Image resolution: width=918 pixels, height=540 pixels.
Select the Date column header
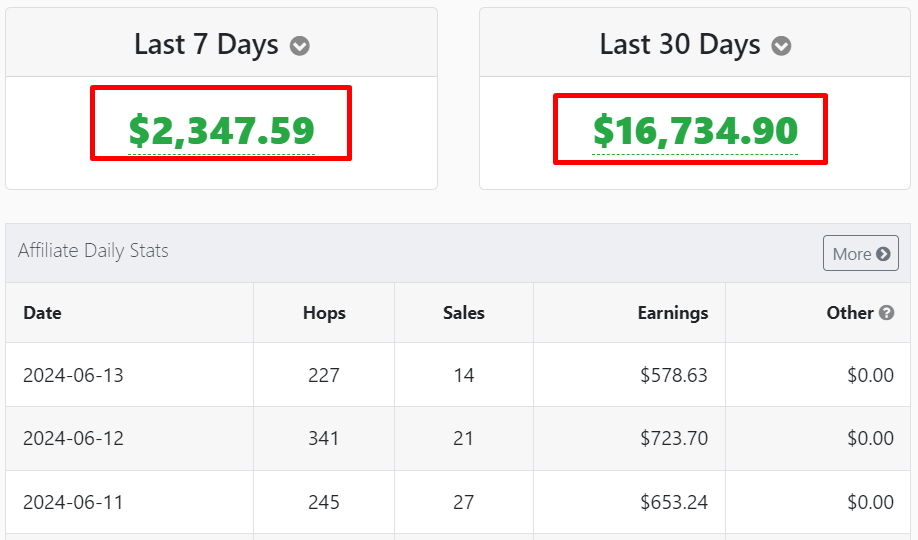click(x=42, y=313)
